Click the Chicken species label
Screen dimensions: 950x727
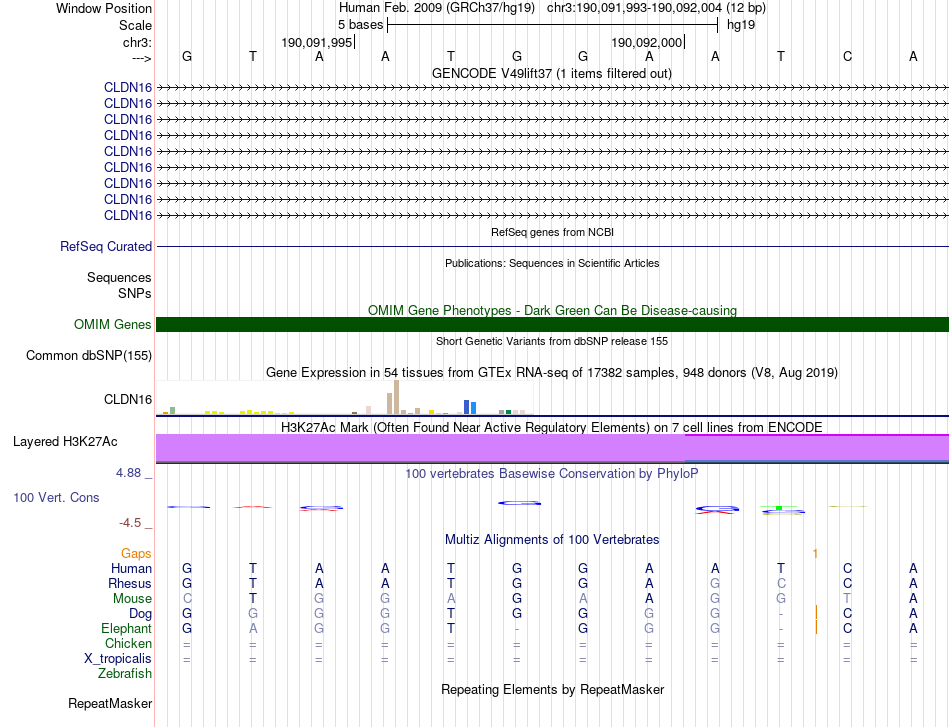[128, 643]
